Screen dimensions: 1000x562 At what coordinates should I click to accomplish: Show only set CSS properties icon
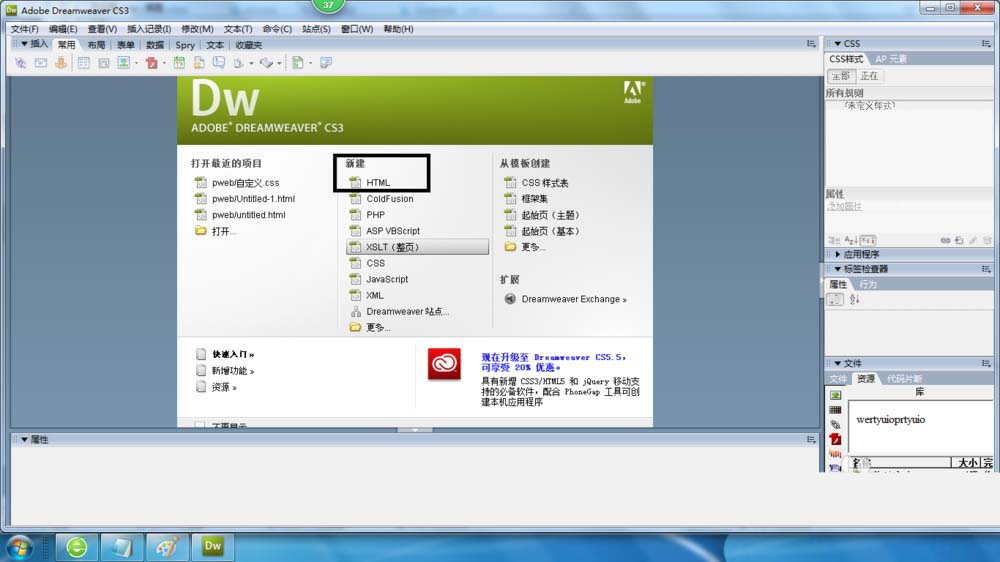[x=868, y=240]
